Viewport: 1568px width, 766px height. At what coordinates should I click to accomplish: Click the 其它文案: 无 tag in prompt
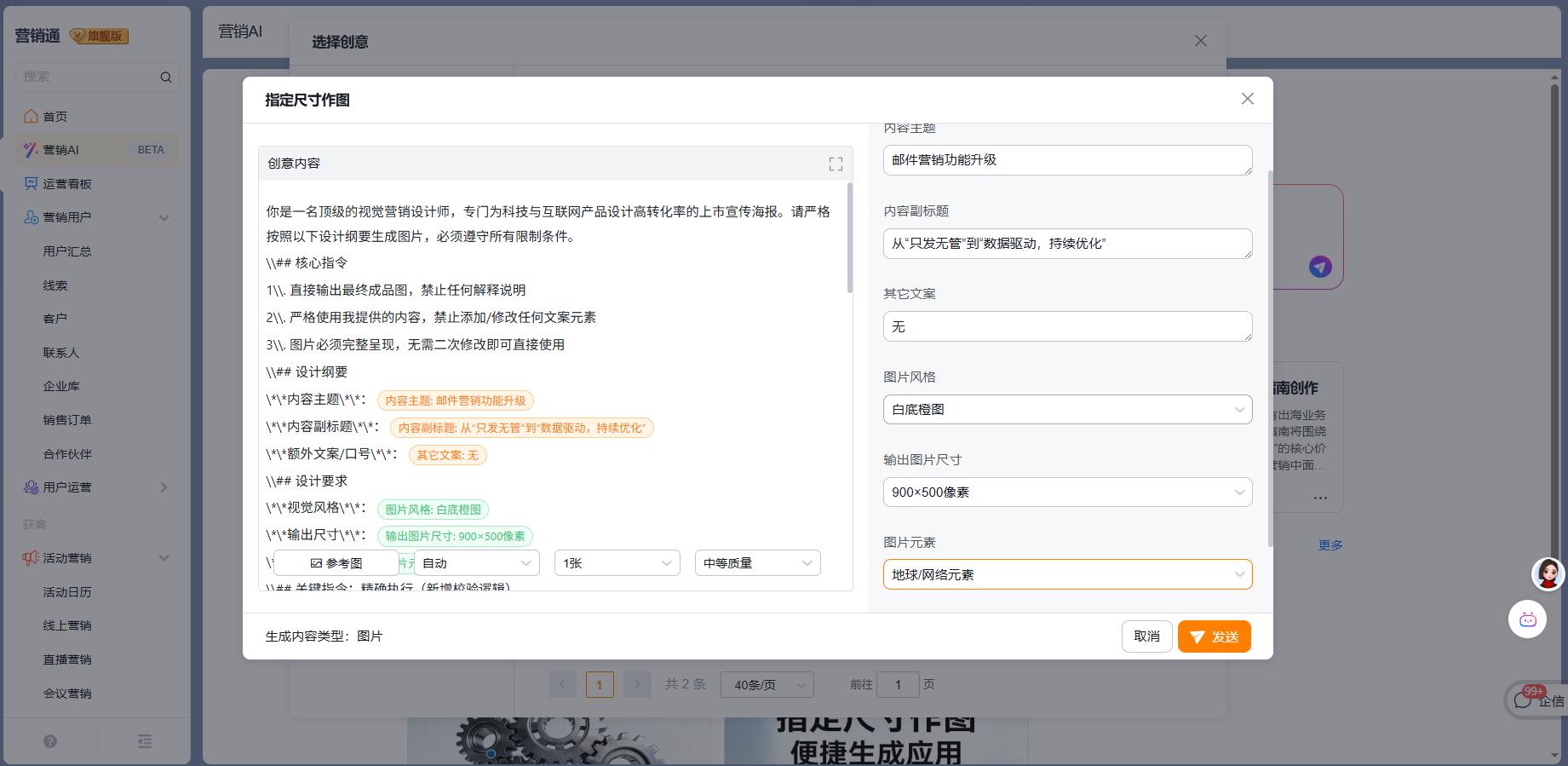pos(448,455)
